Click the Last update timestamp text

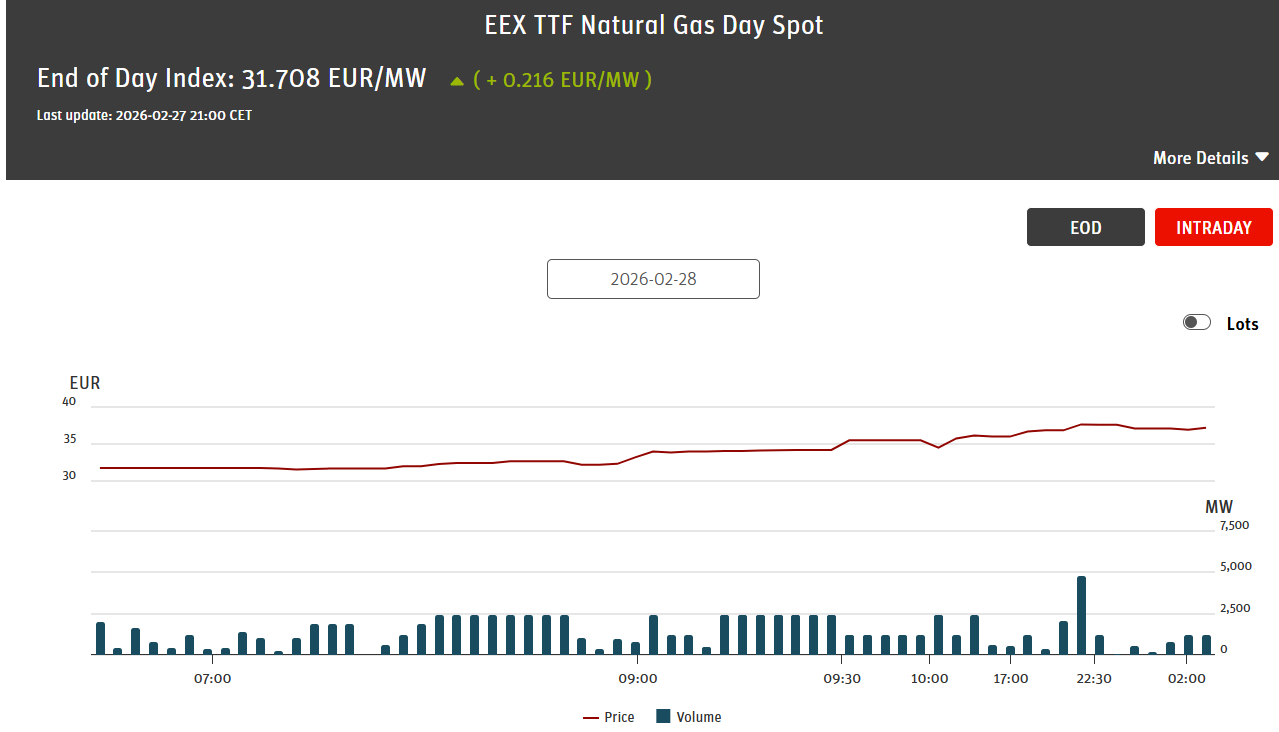click(x=144, y=115)
